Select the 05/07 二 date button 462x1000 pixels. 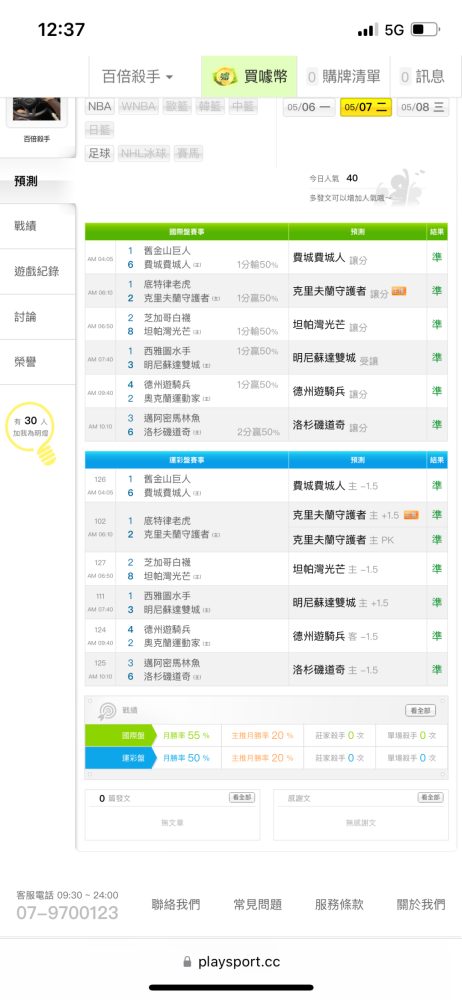point(366,107)
